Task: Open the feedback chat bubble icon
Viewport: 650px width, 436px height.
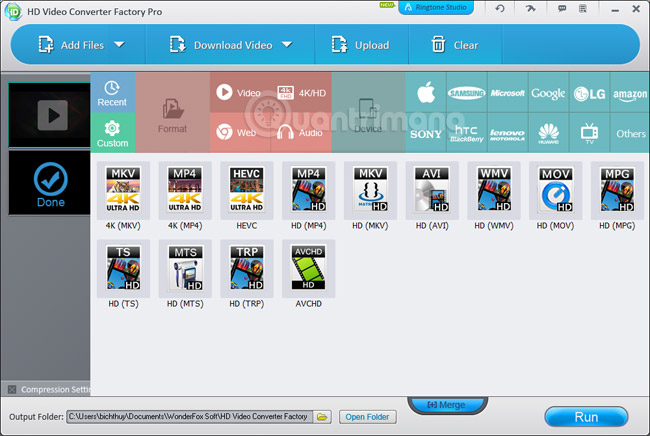Action: coord(562,8)
